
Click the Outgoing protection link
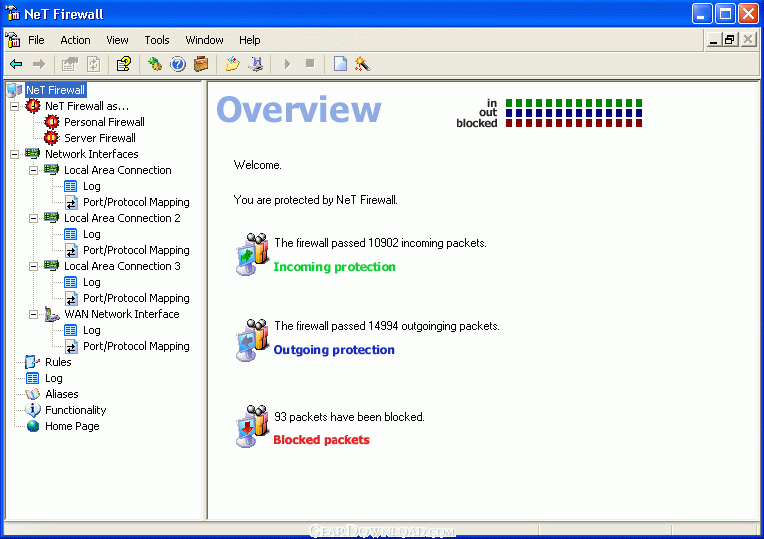[334, 350]
